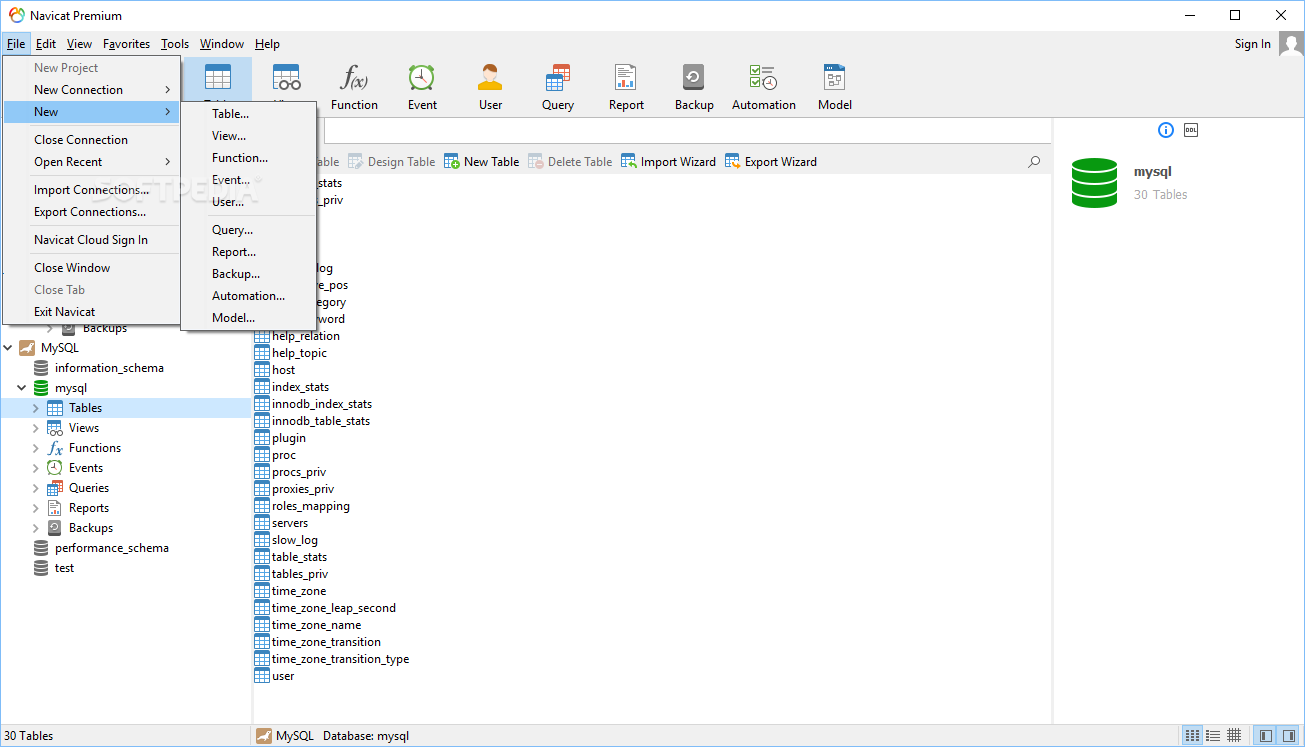1305x747 pixels.
Task: Click the search magnifier in object toolbar
Action: 1034,161
